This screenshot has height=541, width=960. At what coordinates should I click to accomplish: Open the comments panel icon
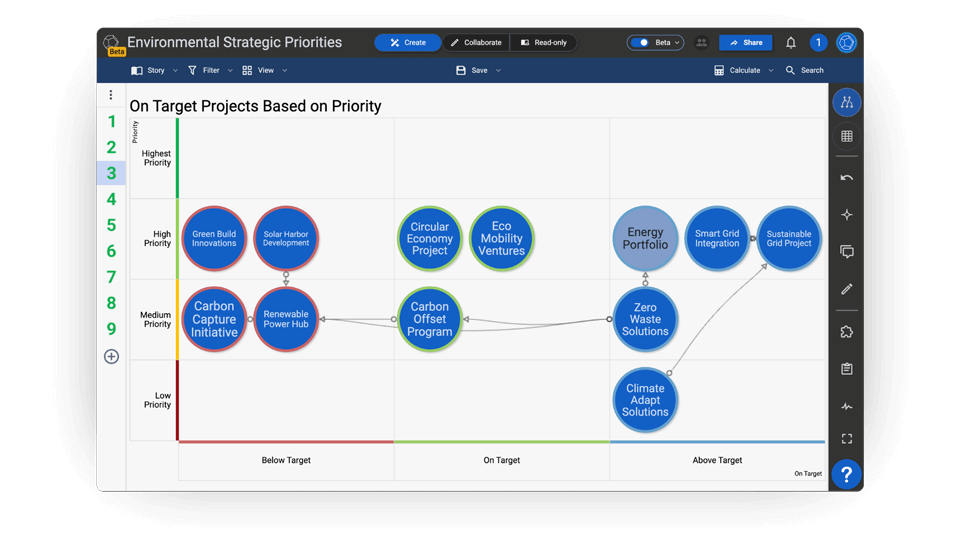pos(846,252)
